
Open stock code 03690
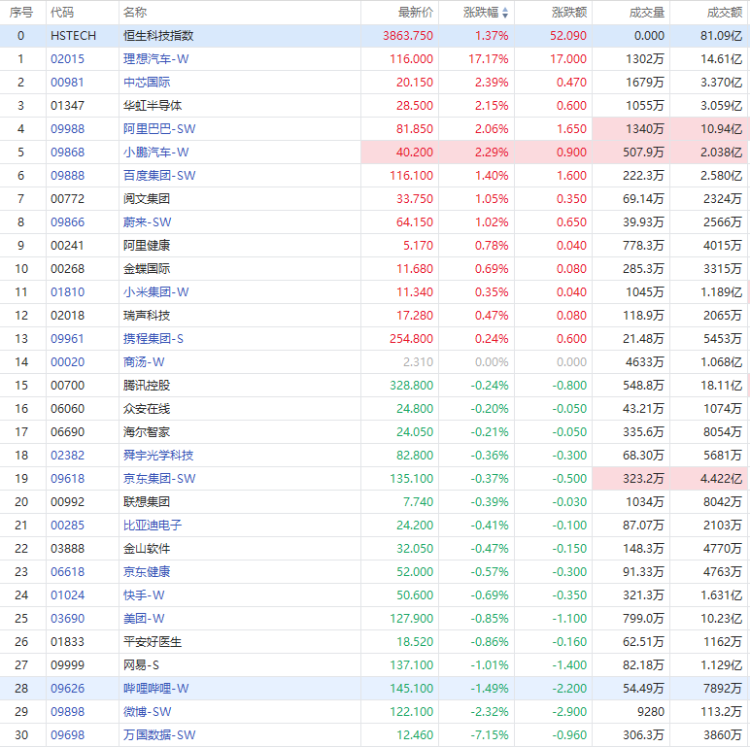point(67,618)
